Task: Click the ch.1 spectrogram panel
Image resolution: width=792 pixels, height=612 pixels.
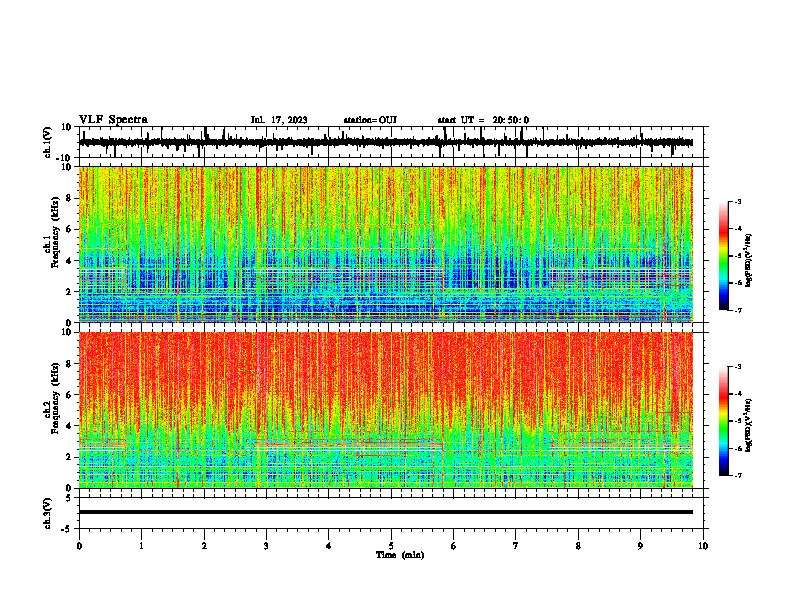Action: 385,244
